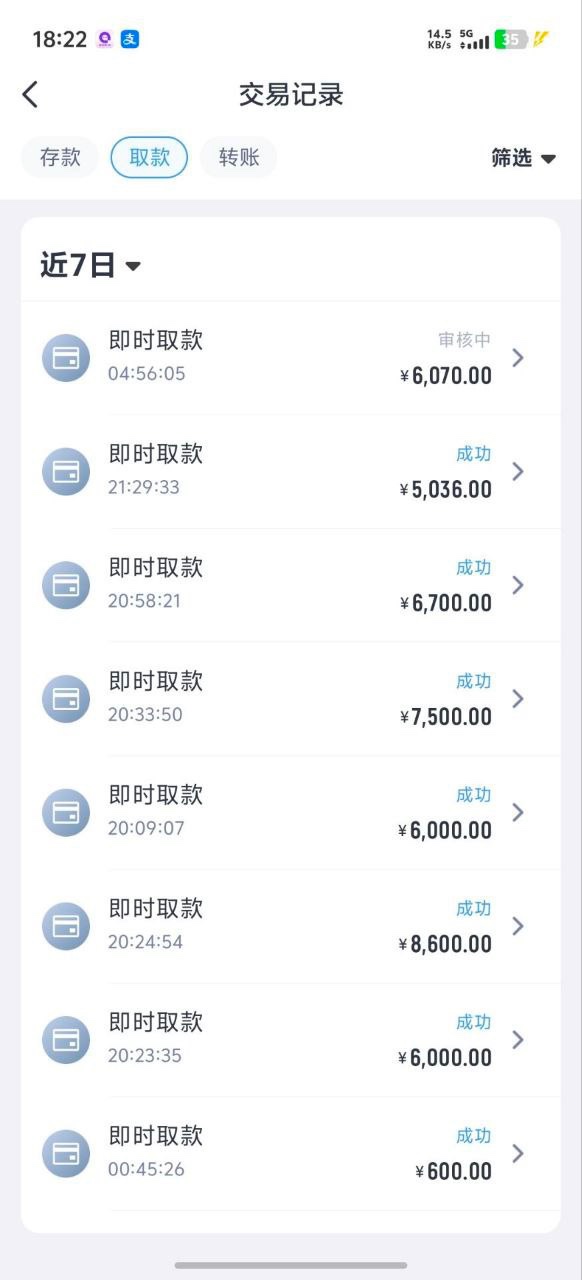
Task: Tap the card icon on the ¥8,600.00 transaction
Action: click(x=66, y=926)
